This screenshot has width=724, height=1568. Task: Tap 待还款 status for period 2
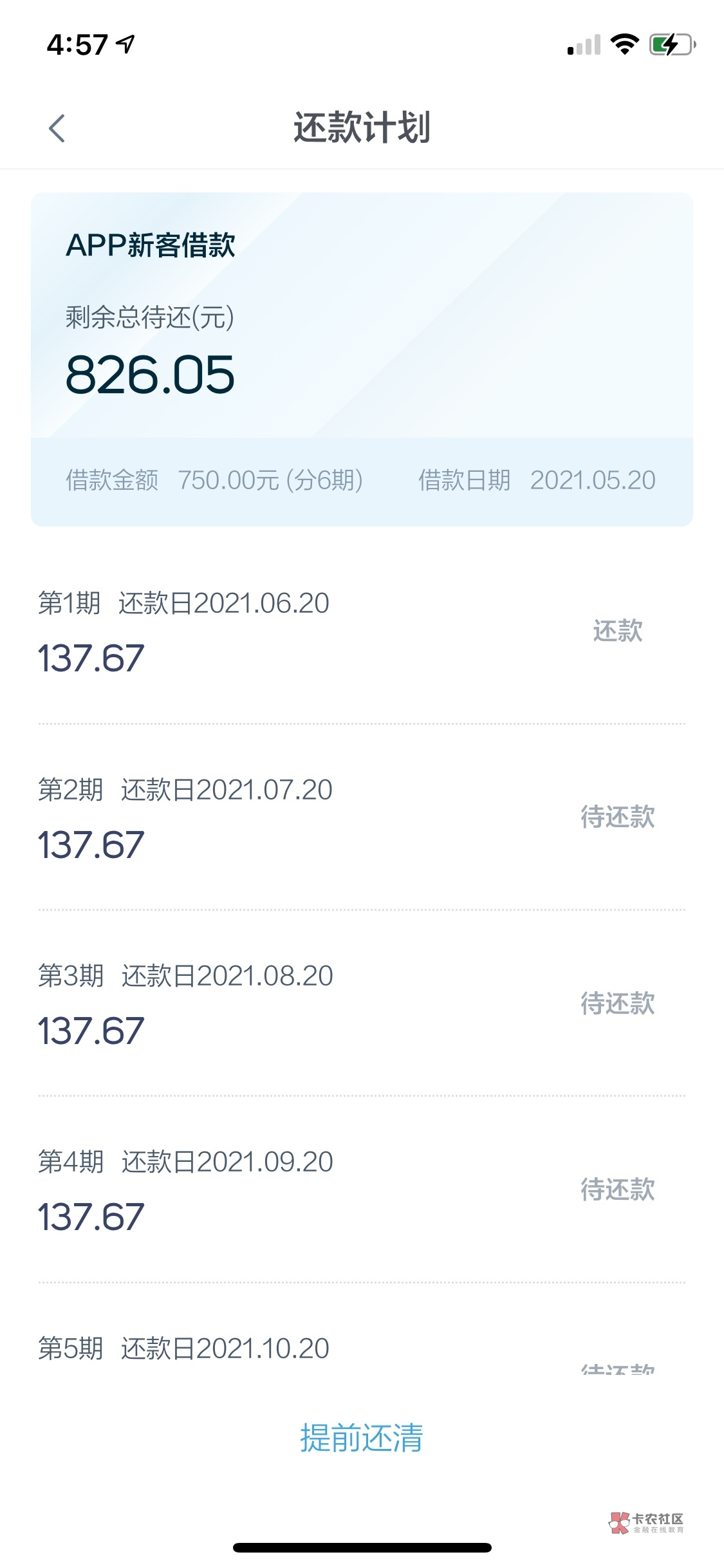click(x=617, y=817)
